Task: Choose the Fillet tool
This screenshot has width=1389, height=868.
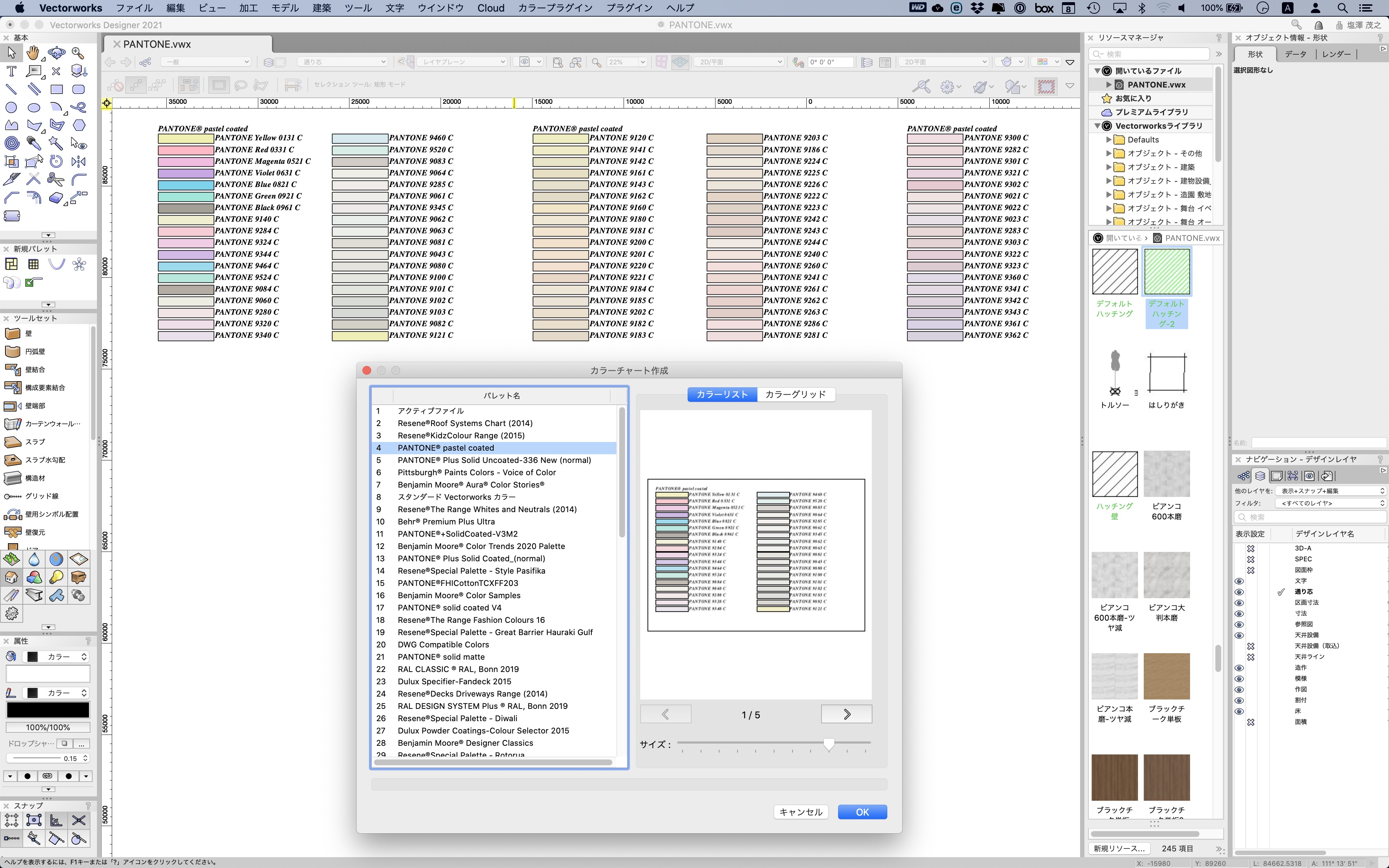Action: [78, 179]
